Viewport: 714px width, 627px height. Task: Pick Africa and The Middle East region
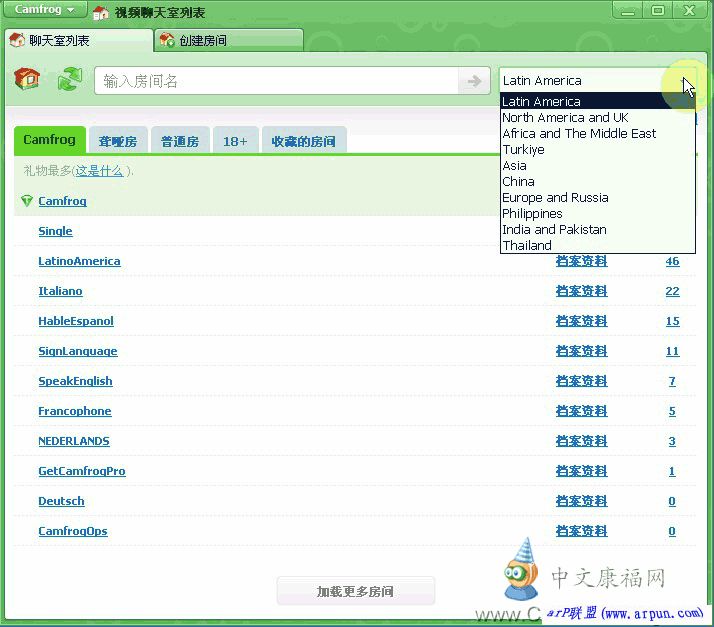[597, 133]
